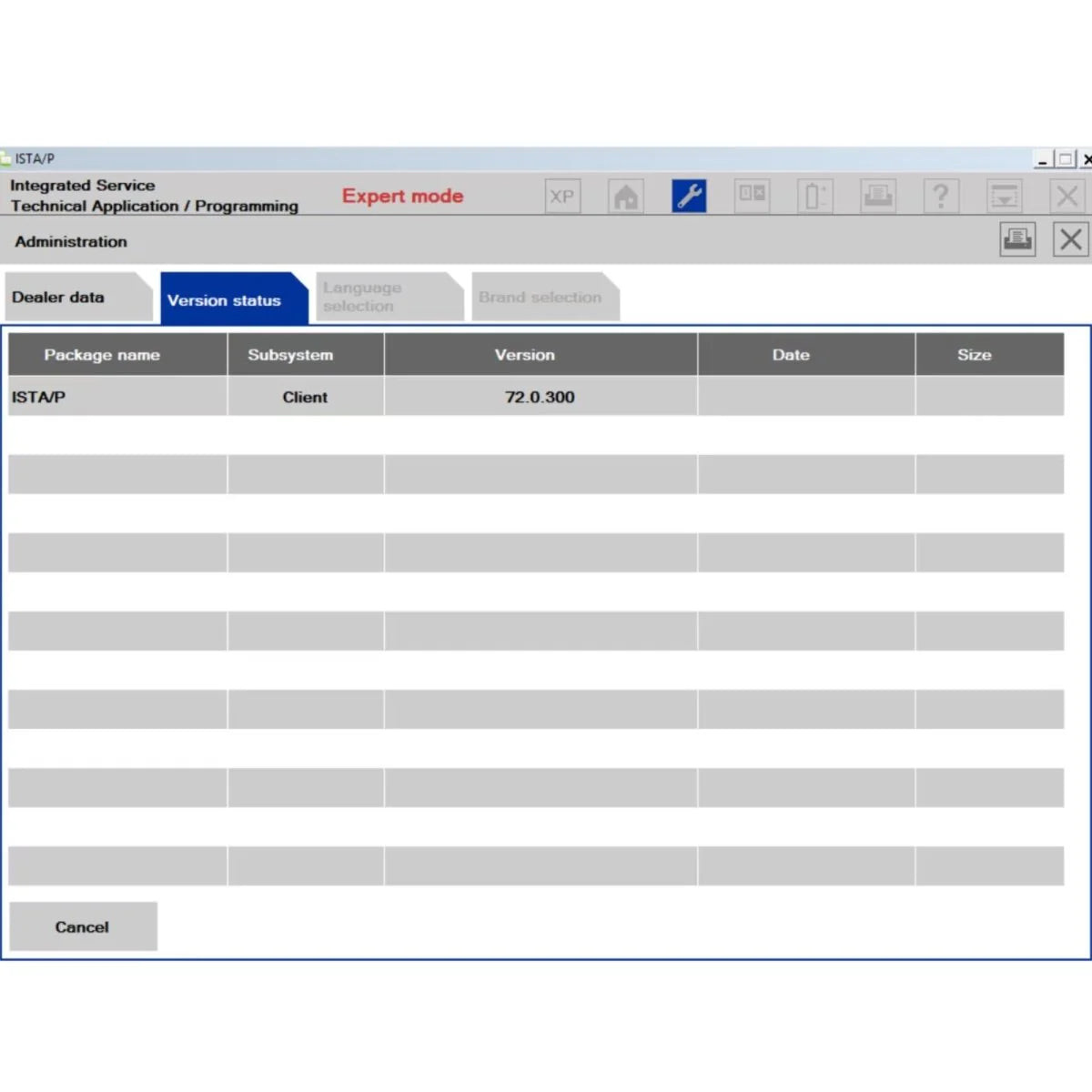Click the Version column header

tap(525, 355)
